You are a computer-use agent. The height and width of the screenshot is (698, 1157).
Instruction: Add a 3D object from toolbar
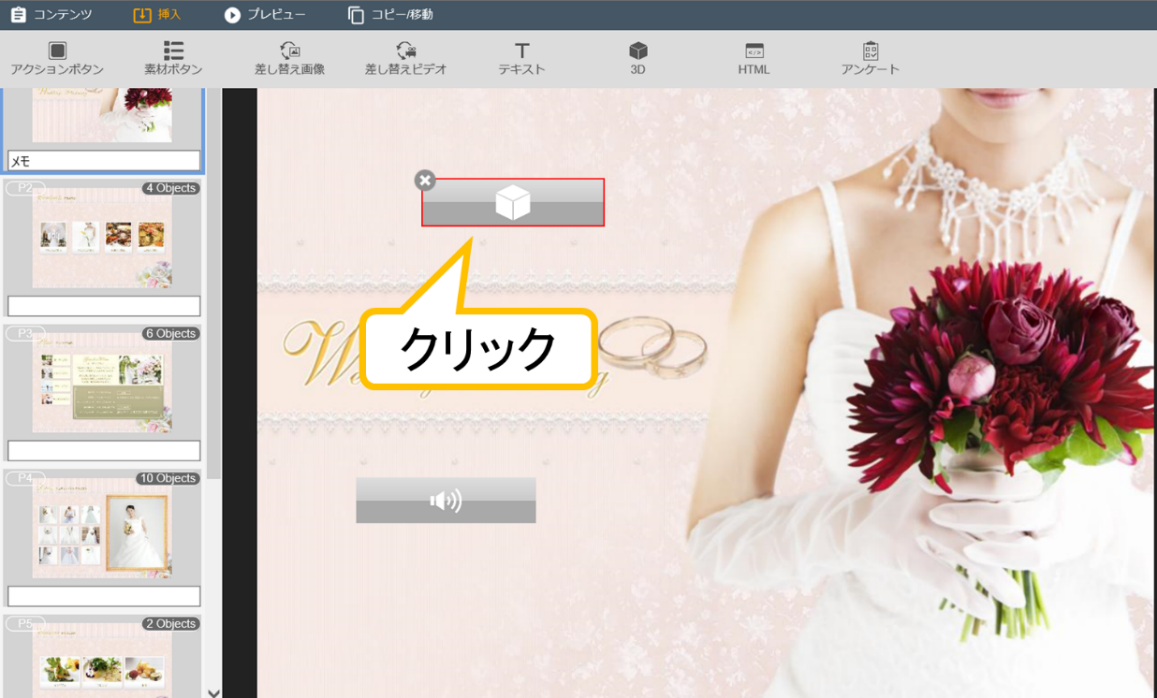point(637,58)
